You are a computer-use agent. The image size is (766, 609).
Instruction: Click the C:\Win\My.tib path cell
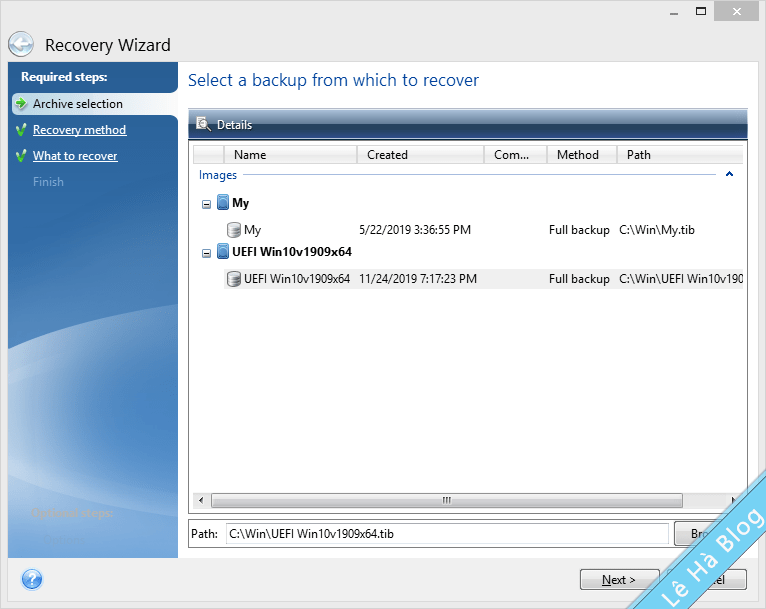657,230
